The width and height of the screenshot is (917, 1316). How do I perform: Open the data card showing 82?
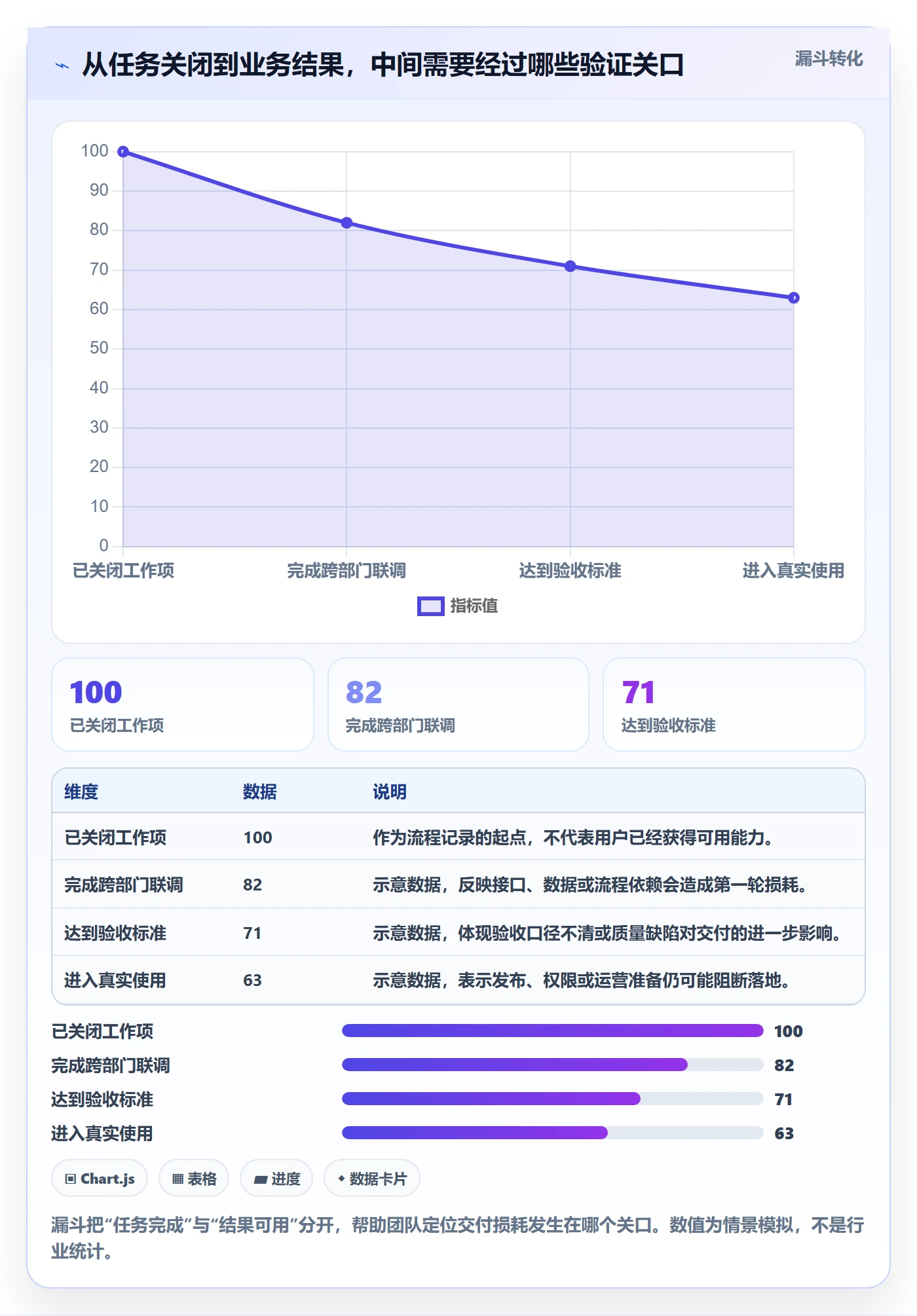point(458,704)
